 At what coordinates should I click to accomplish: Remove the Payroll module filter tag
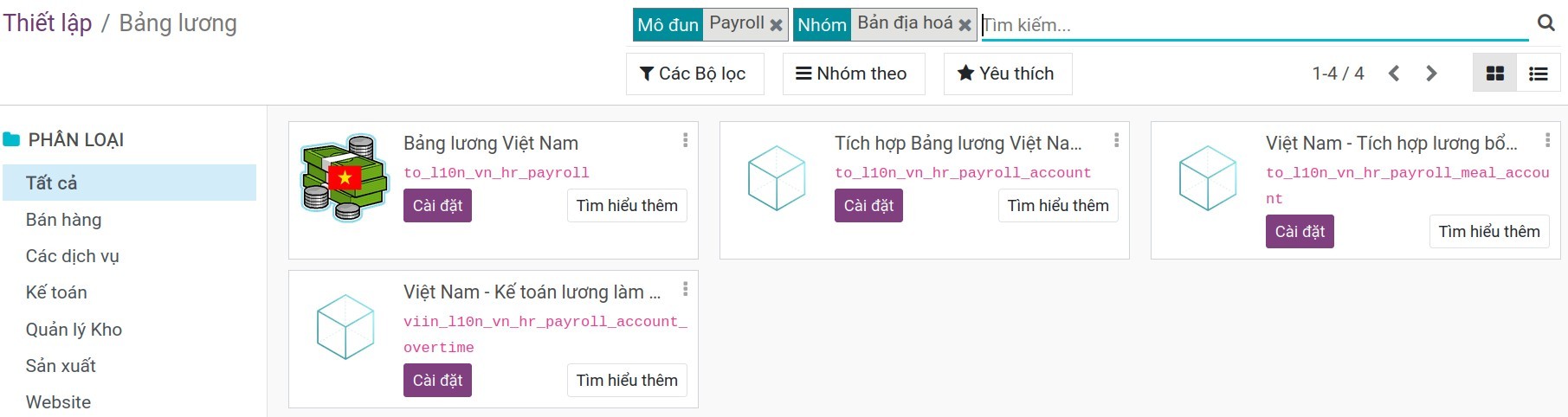coord(777,25)
